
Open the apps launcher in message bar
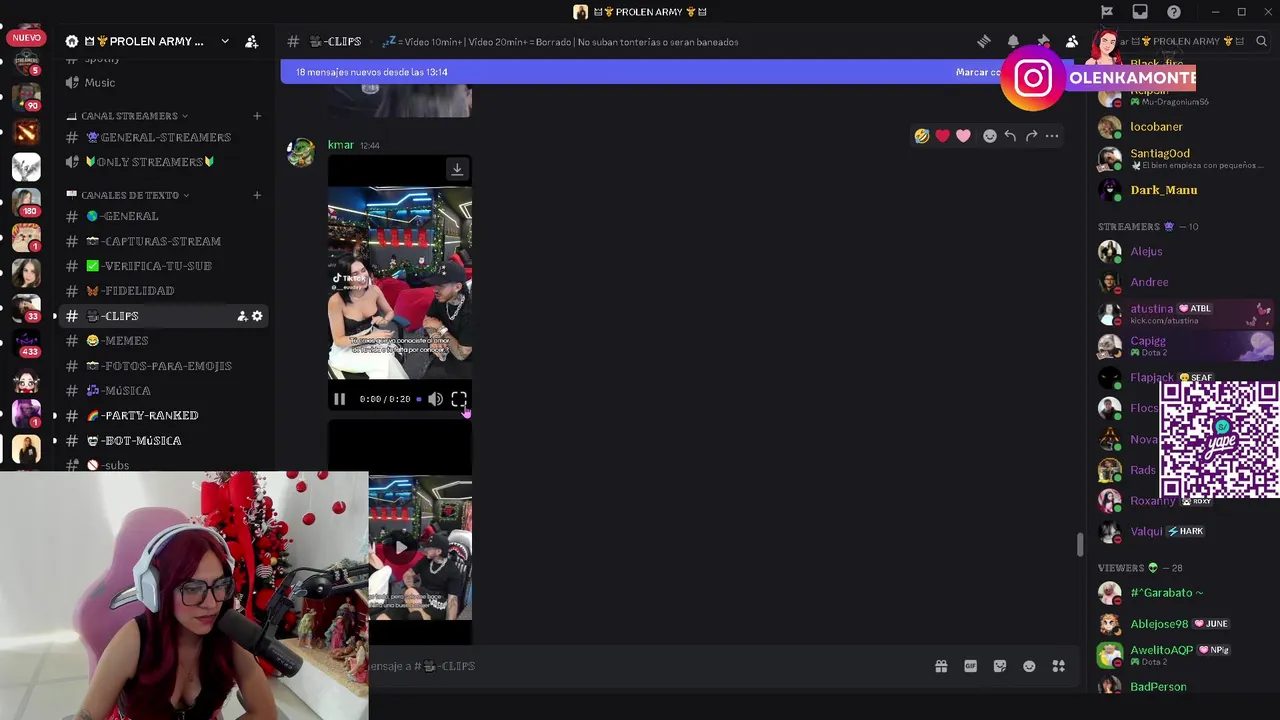(x=1059, y=666)
